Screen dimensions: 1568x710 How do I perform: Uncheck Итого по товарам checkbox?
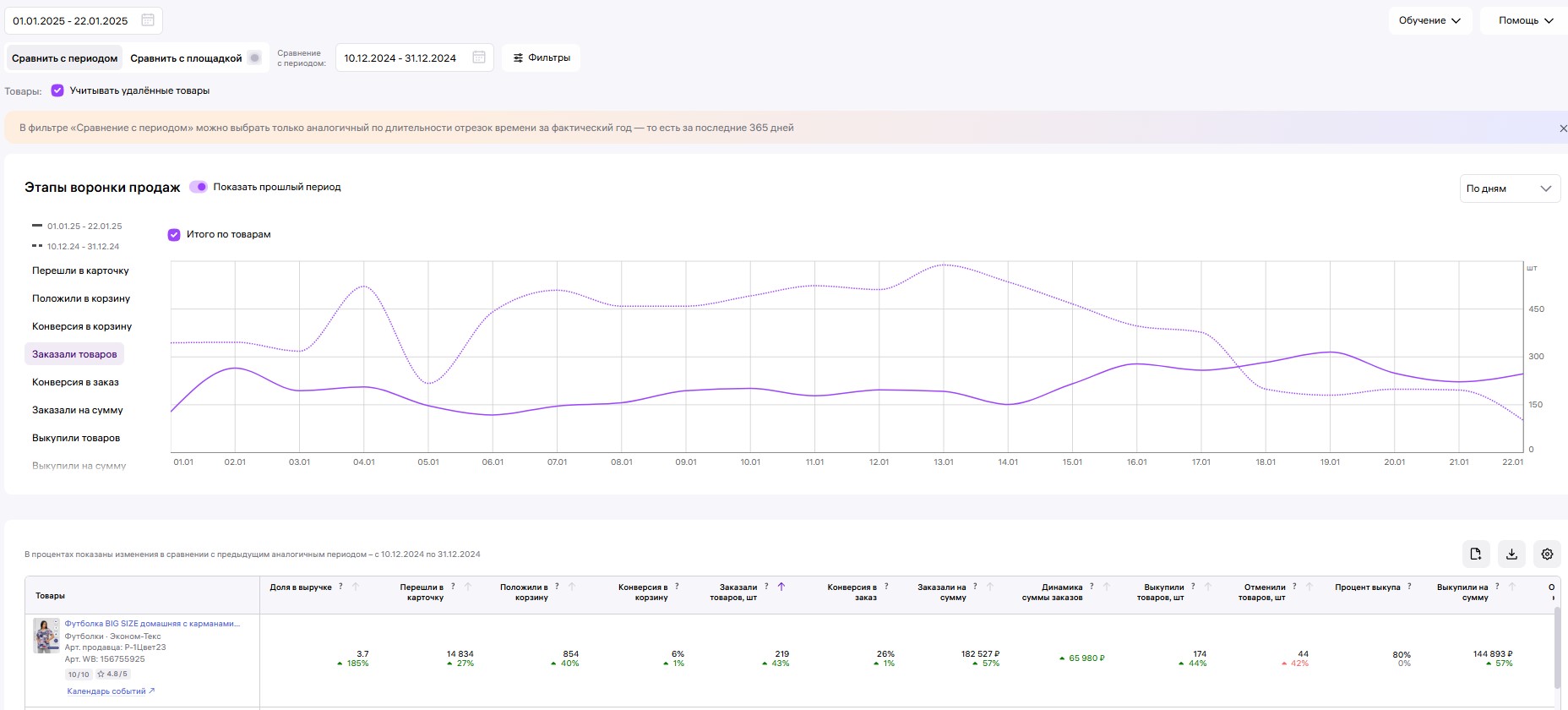click(x=174, y=235)
